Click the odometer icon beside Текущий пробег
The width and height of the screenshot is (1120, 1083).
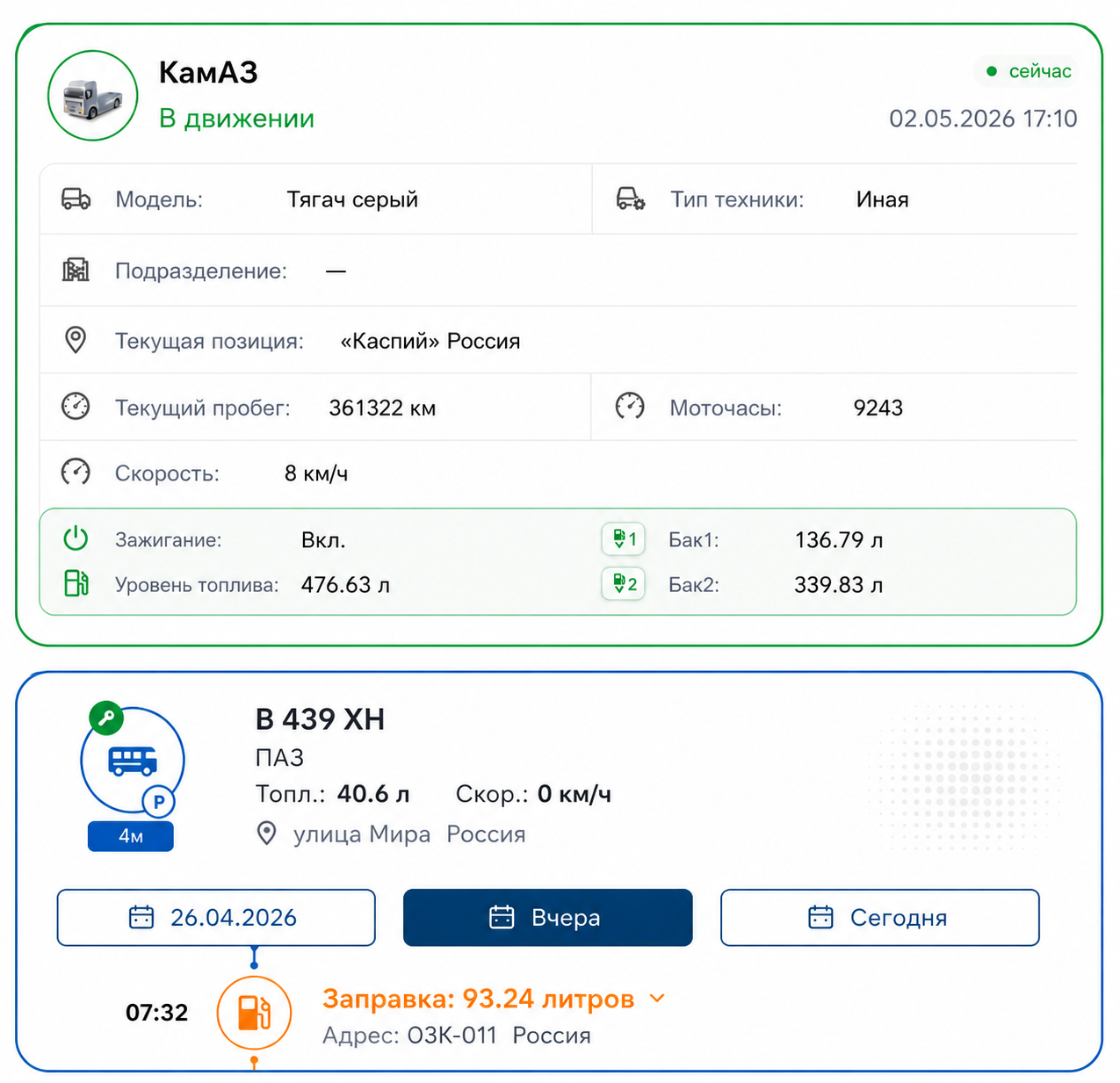point(76,407)
